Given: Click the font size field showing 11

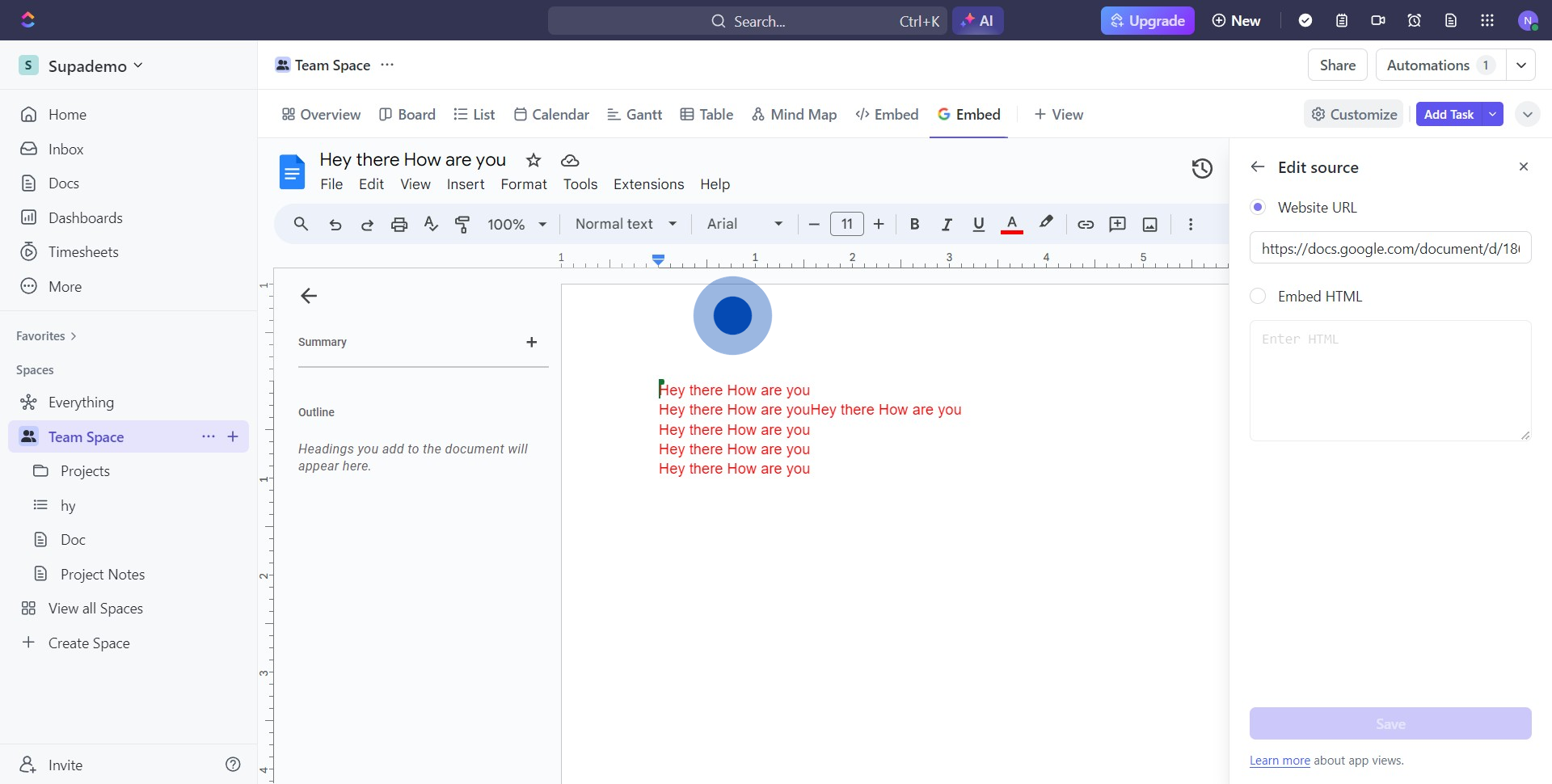Looking at the screenshot, I should pyautogui.click(x=847, y=224).
